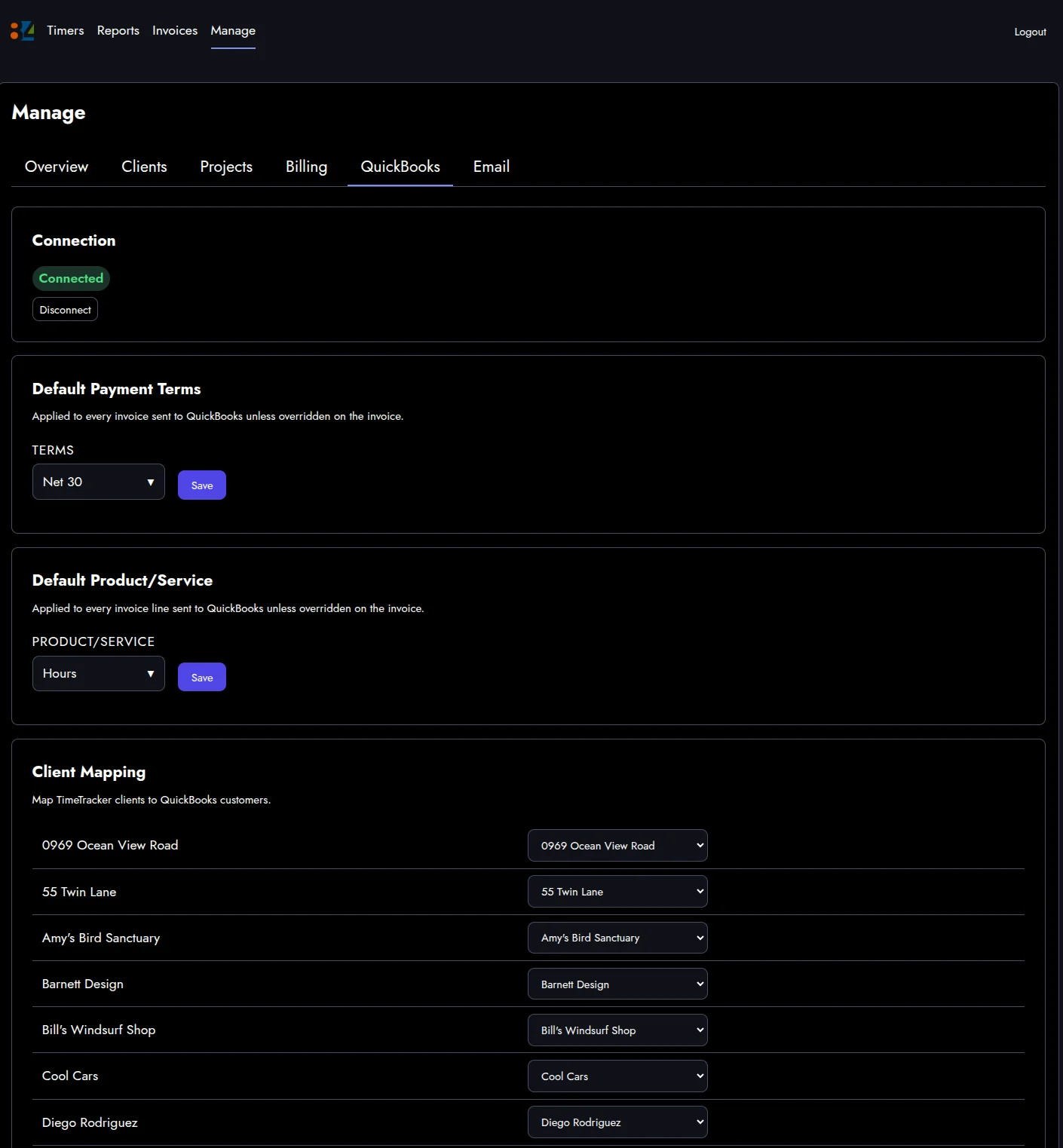Open the Projects tab
The image size is (1063, 1148).
tap(226, 167)
